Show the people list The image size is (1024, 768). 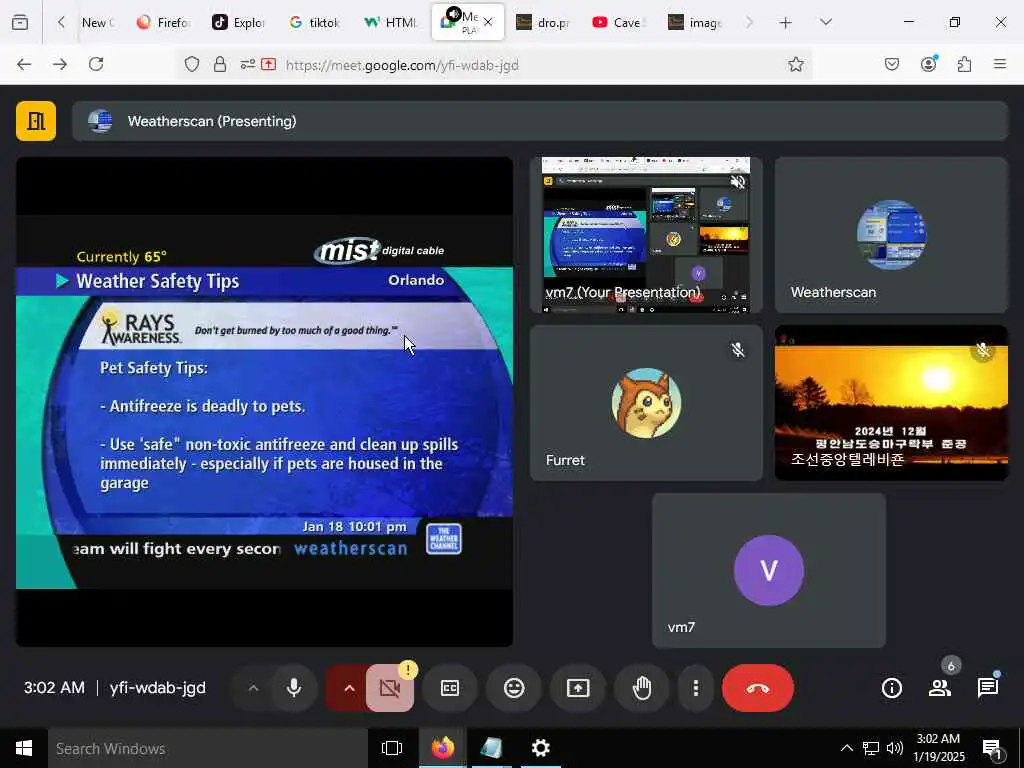(940, 688)
